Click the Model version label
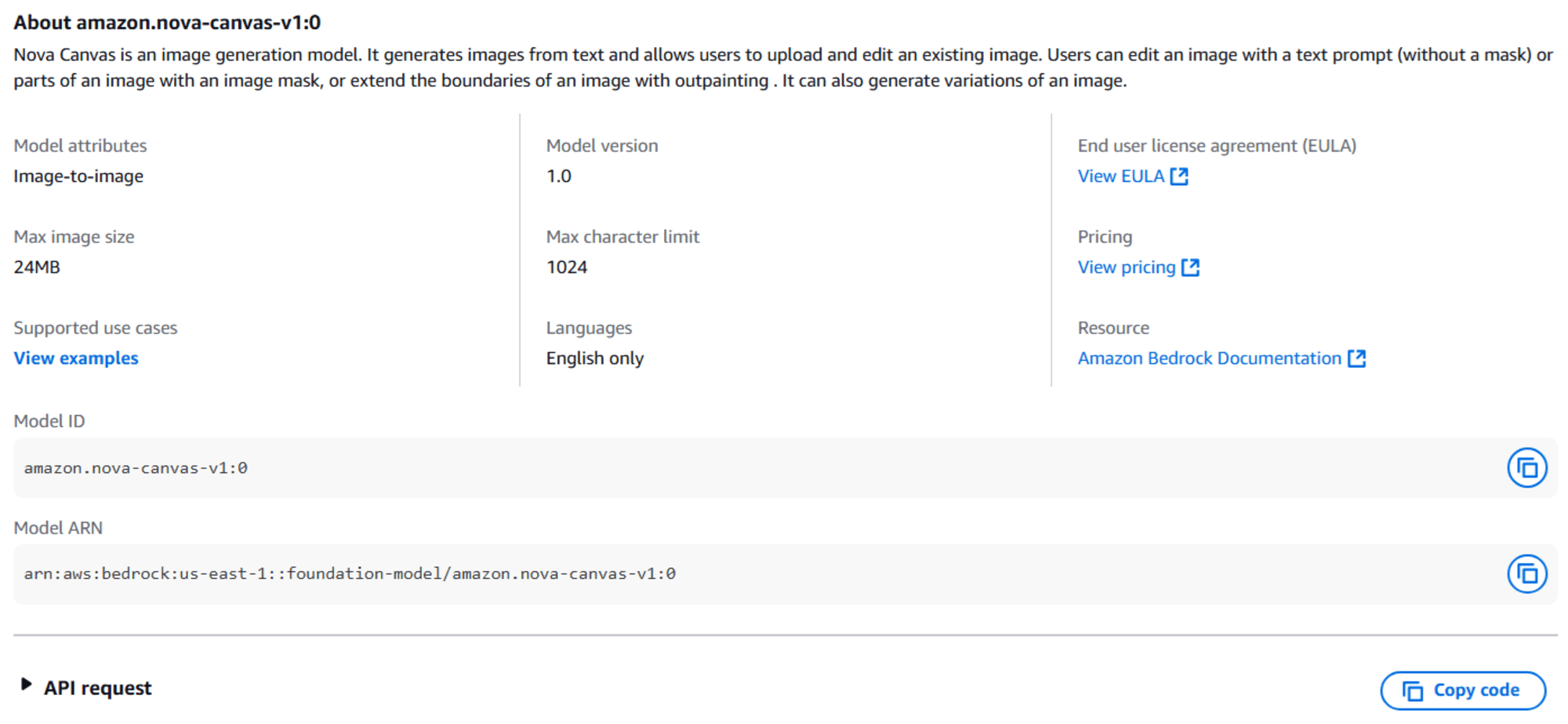Viewport: 1568px width, 724px height. [x=602, y=146]
